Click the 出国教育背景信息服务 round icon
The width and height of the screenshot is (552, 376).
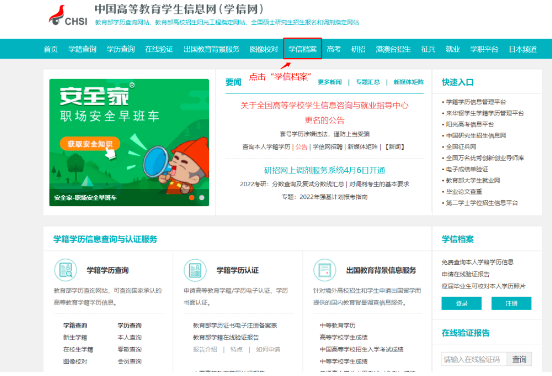(325, 270)
